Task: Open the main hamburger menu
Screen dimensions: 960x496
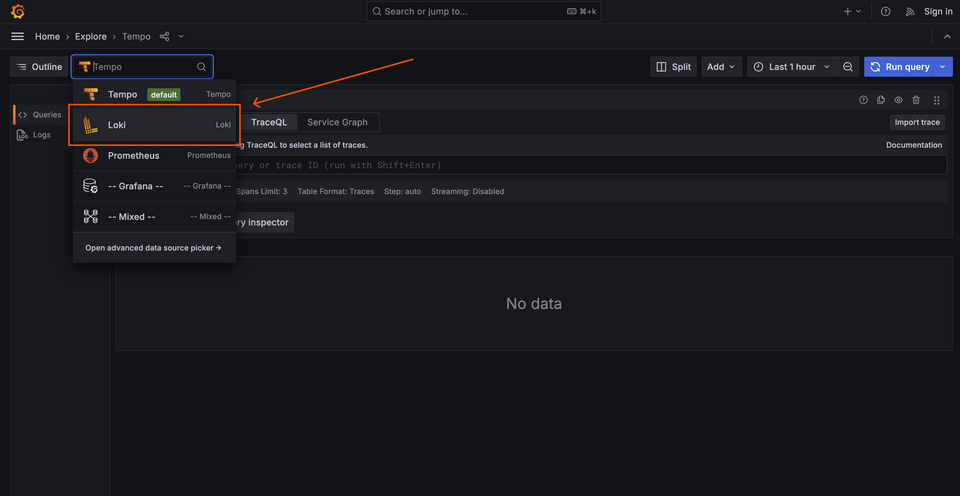Action: (18, 37)
